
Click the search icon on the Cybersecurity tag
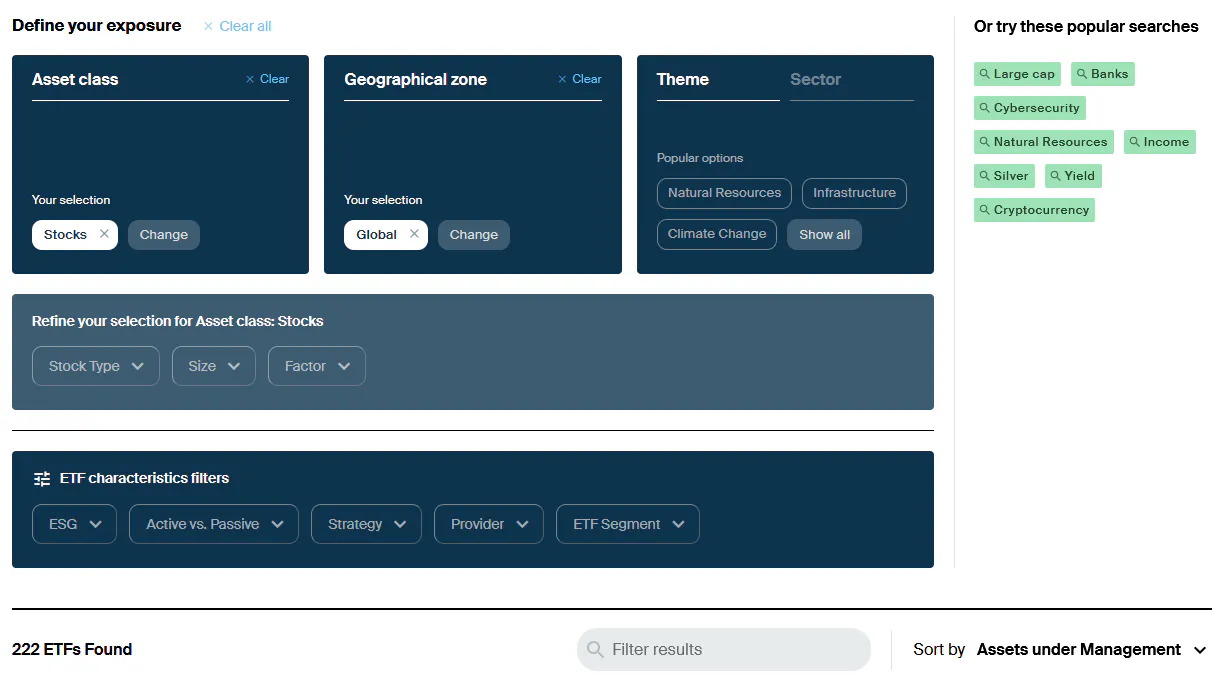tap(984, 108)
